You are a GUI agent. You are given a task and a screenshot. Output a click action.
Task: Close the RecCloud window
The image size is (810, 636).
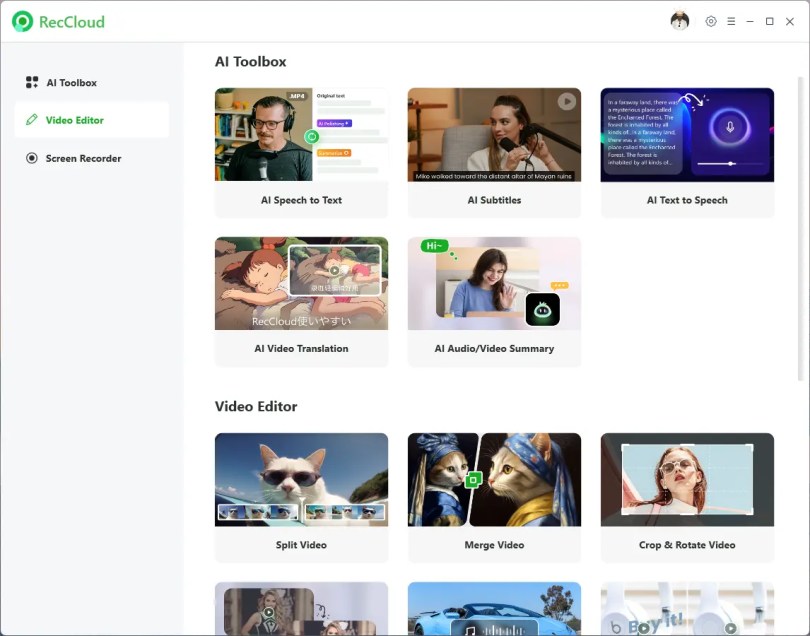coord(790,21)
